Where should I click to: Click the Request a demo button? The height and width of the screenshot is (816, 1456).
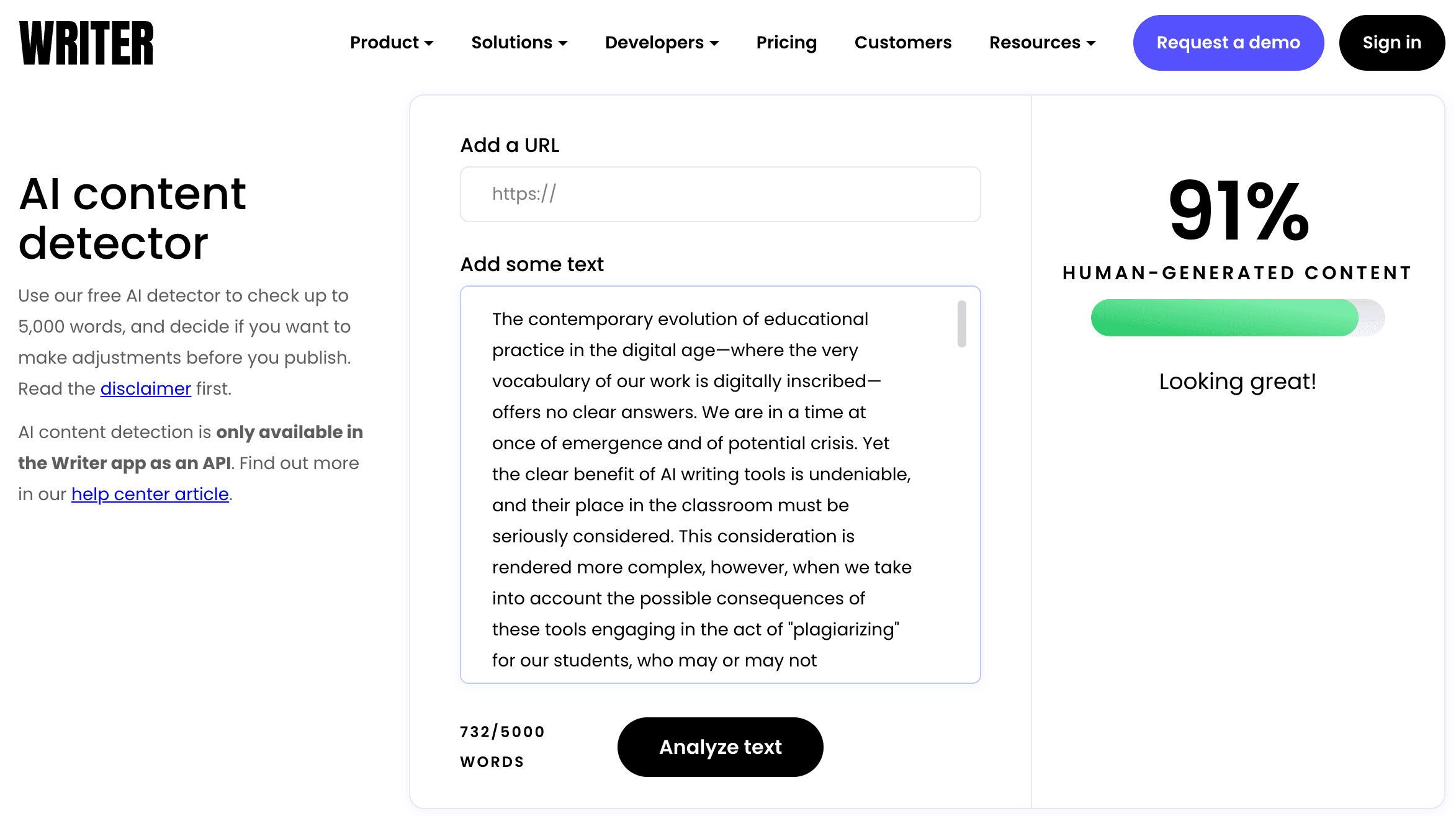point(1228,42)
